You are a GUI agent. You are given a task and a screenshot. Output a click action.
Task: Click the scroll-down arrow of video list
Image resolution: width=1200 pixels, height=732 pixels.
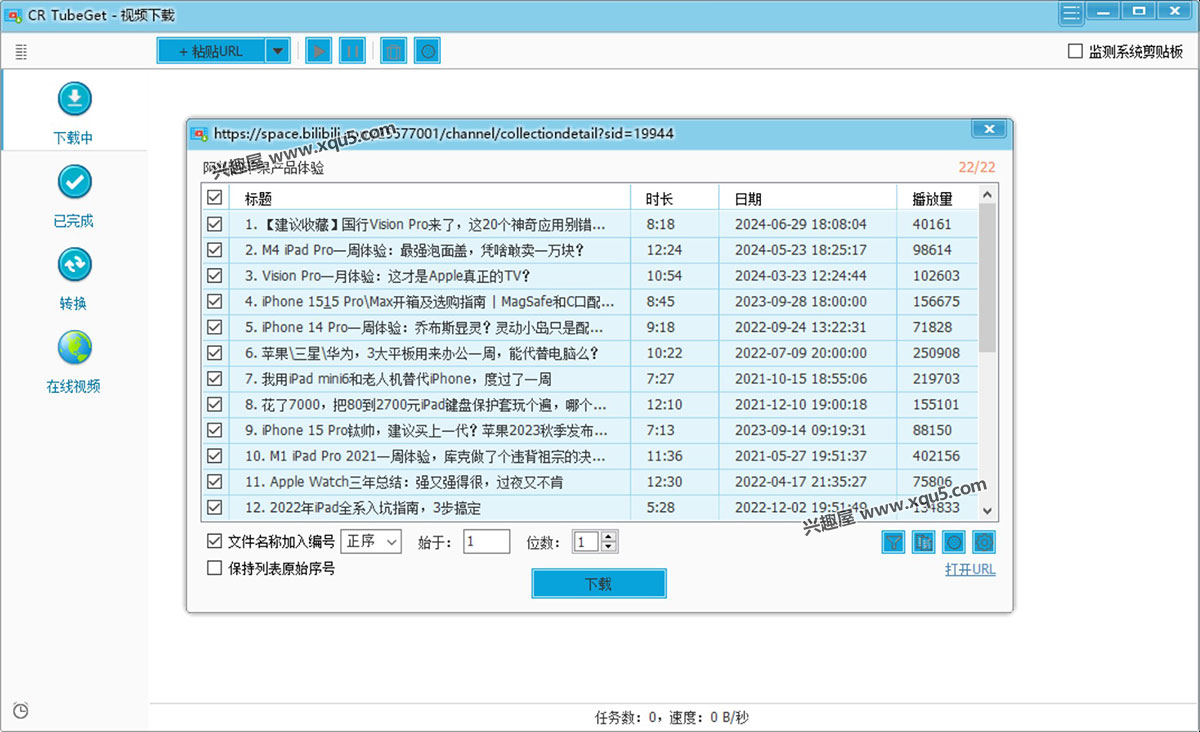point(987,510)
